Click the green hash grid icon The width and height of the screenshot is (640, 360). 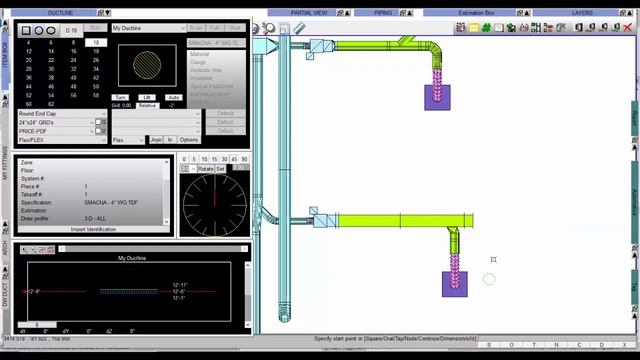(x=486, y=28)
